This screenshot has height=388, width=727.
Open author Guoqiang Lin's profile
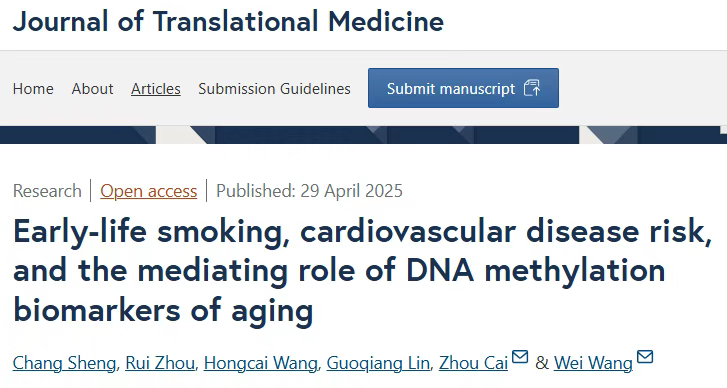[x=378, y=363]
